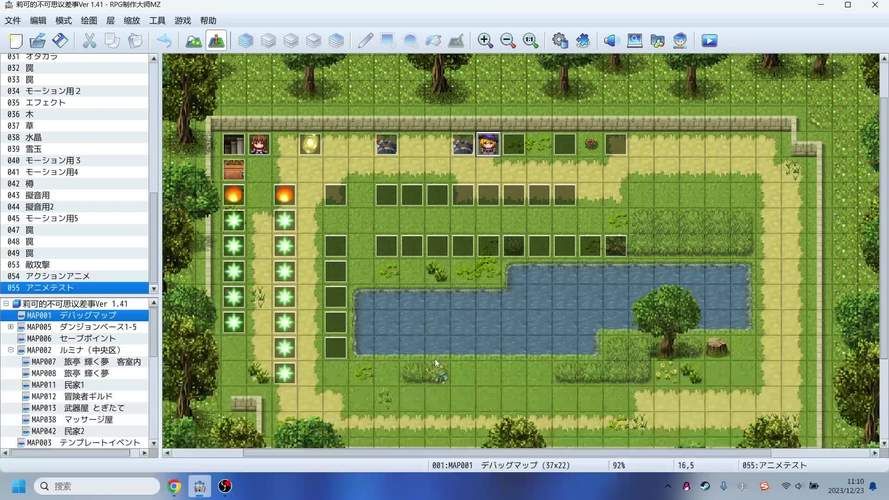Click the taskbar 搜索 search box
Image resolution: width=889 pixels, height=500 pixels.
pos(96,486)
